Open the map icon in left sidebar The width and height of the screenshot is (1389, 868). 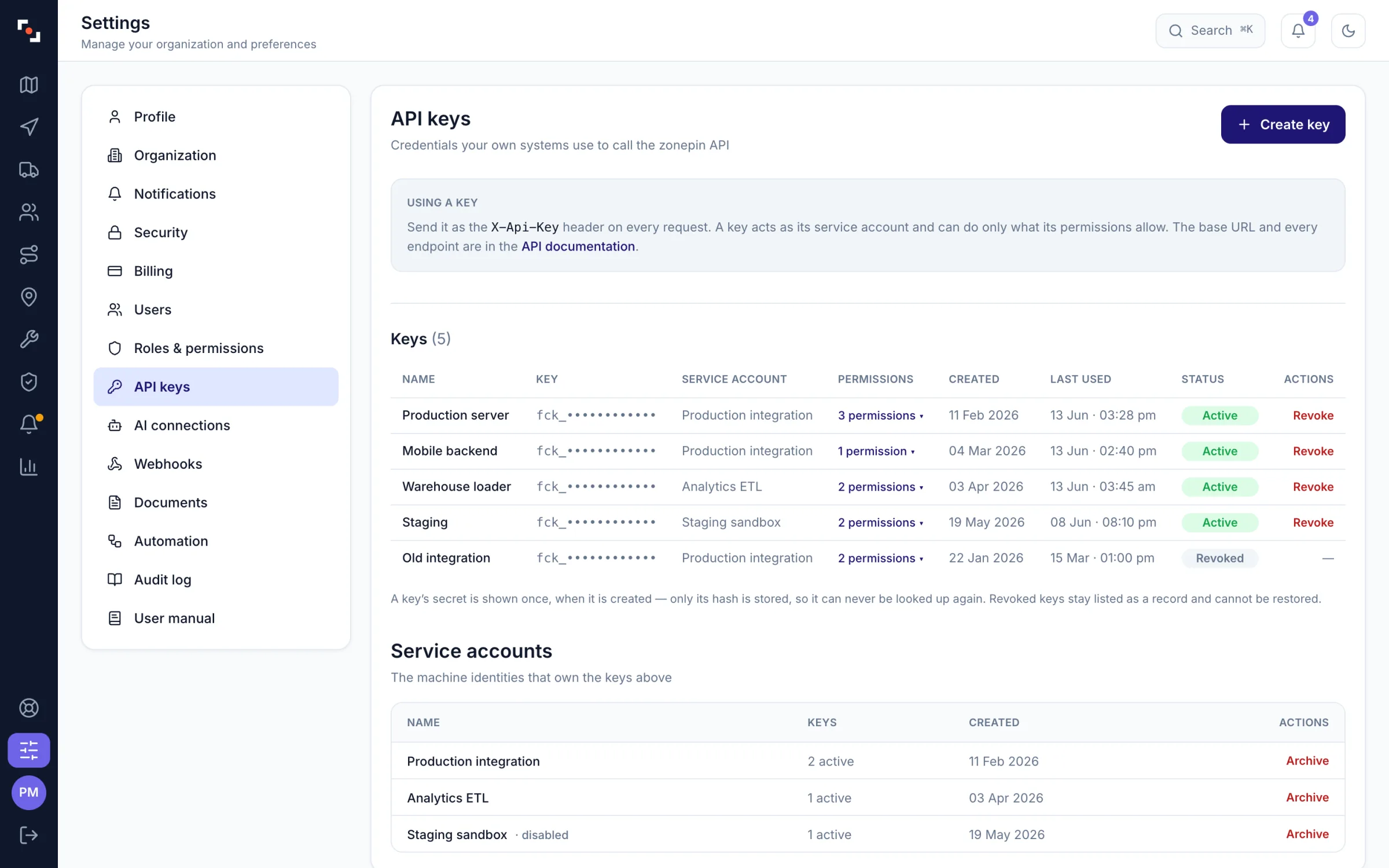(29, 84)
